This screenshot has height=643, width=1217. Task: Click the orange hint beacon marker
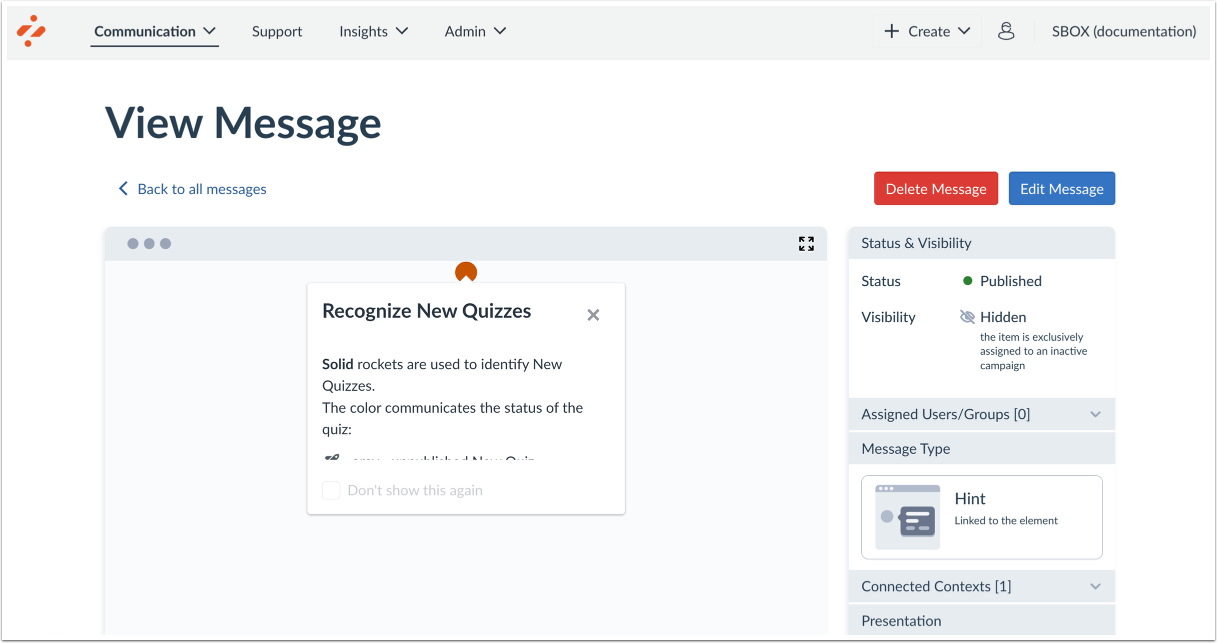pos(466,271)
